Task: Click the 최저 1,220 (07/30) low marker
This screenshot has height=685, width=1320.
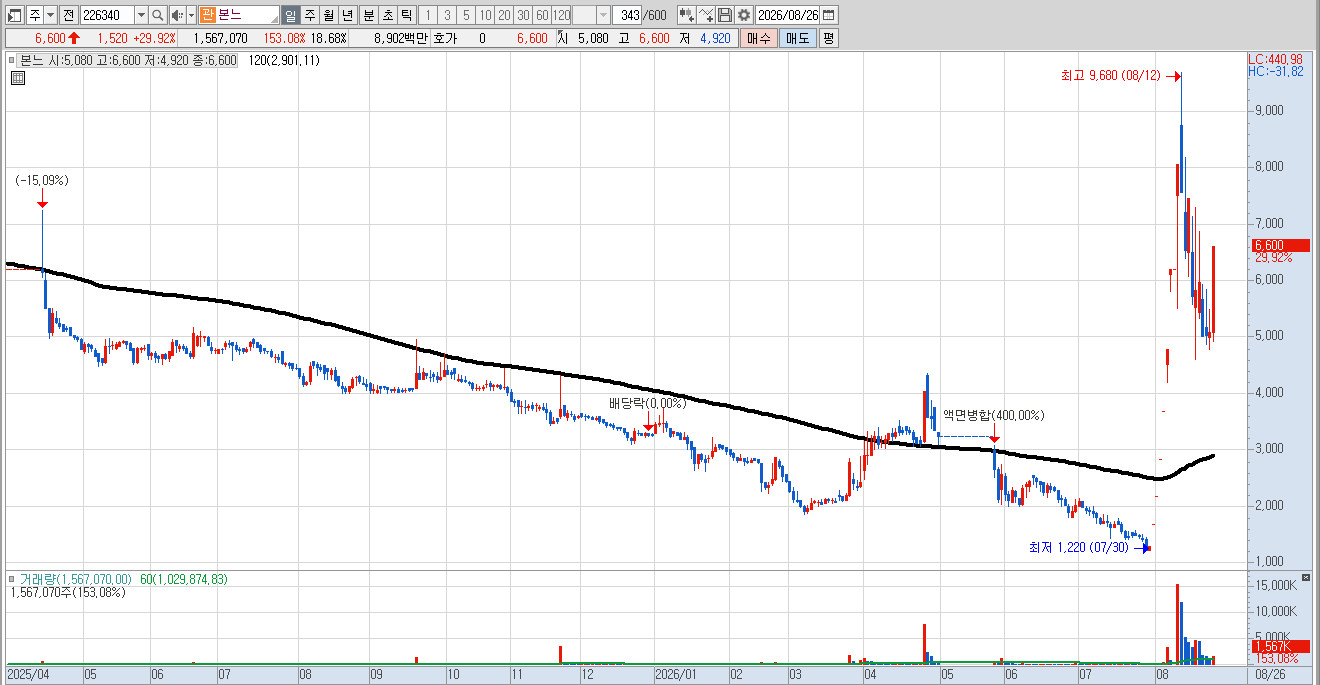Action: pos(1079,547)
